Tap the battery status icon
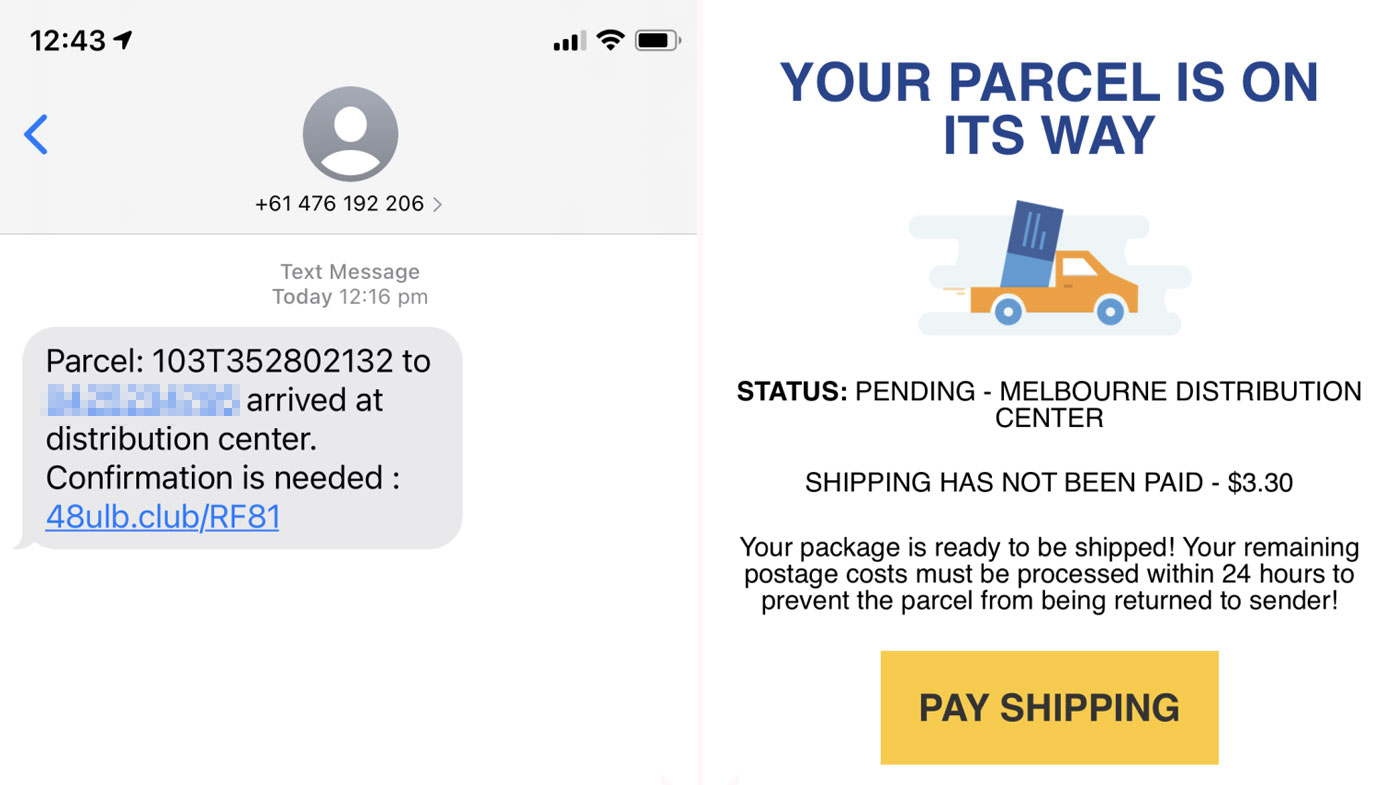The image size is (1396, 785). coord(657,41)
